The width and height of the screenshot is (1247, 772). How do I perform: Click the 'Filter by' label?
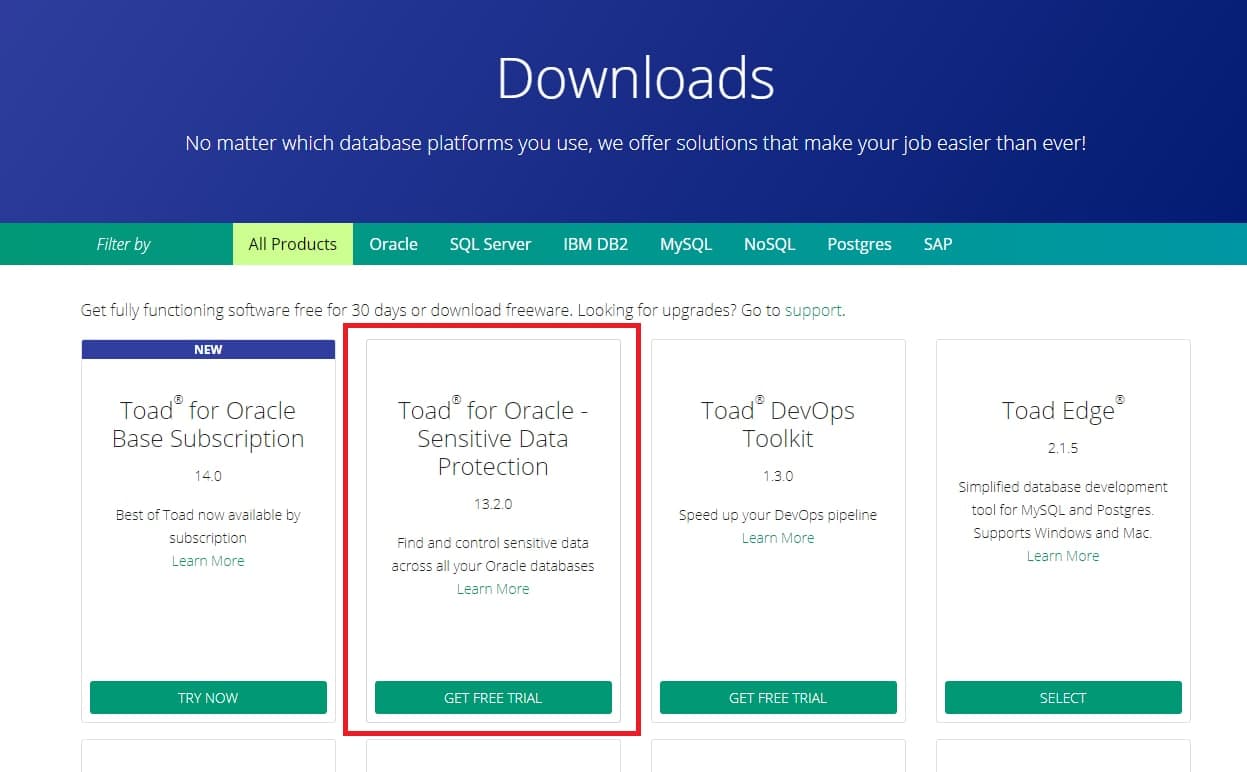[124, 244]
